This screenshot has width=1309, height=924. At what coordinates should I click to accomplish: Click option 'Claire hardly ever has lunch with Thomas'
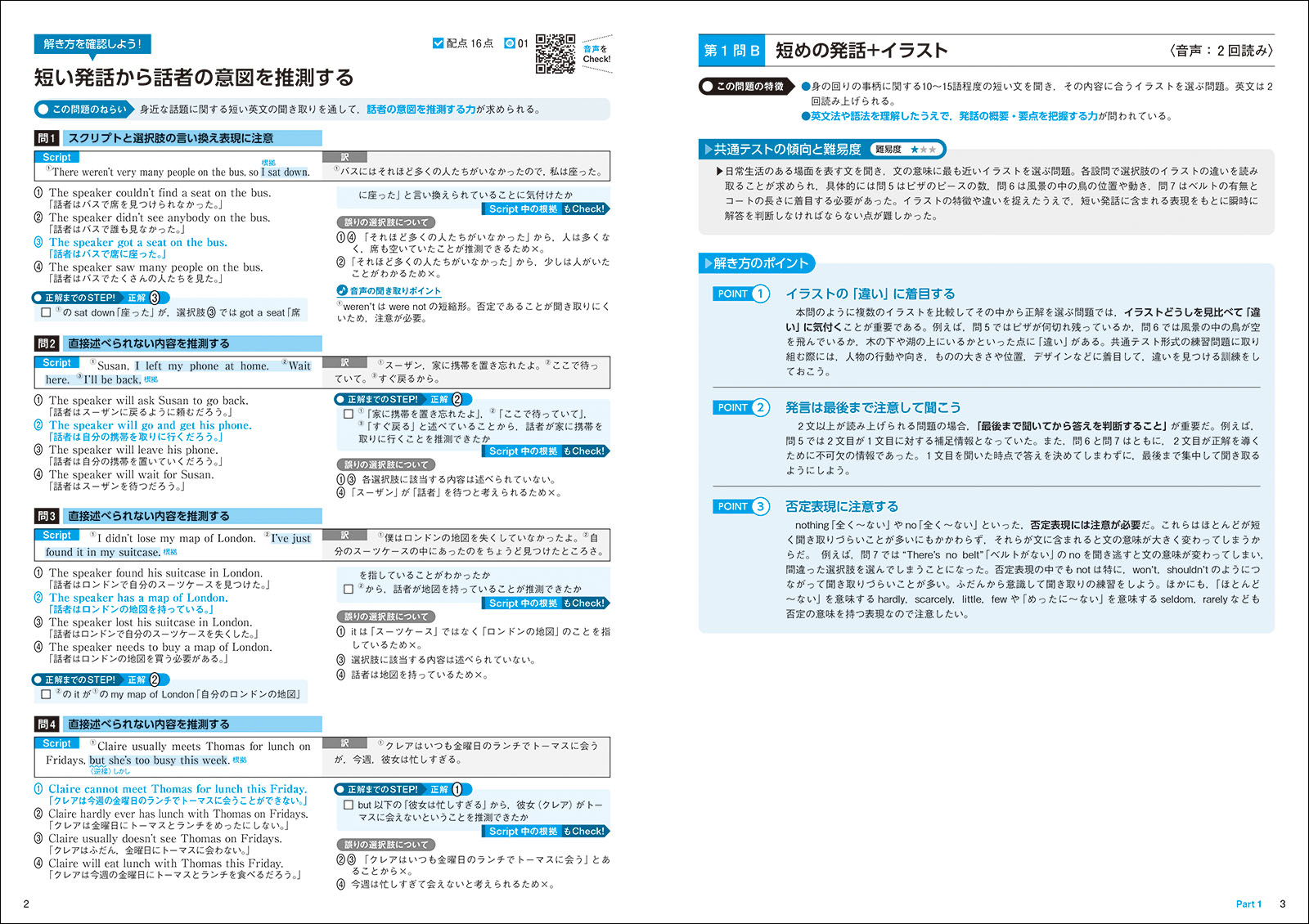click(x=178, y=814)
